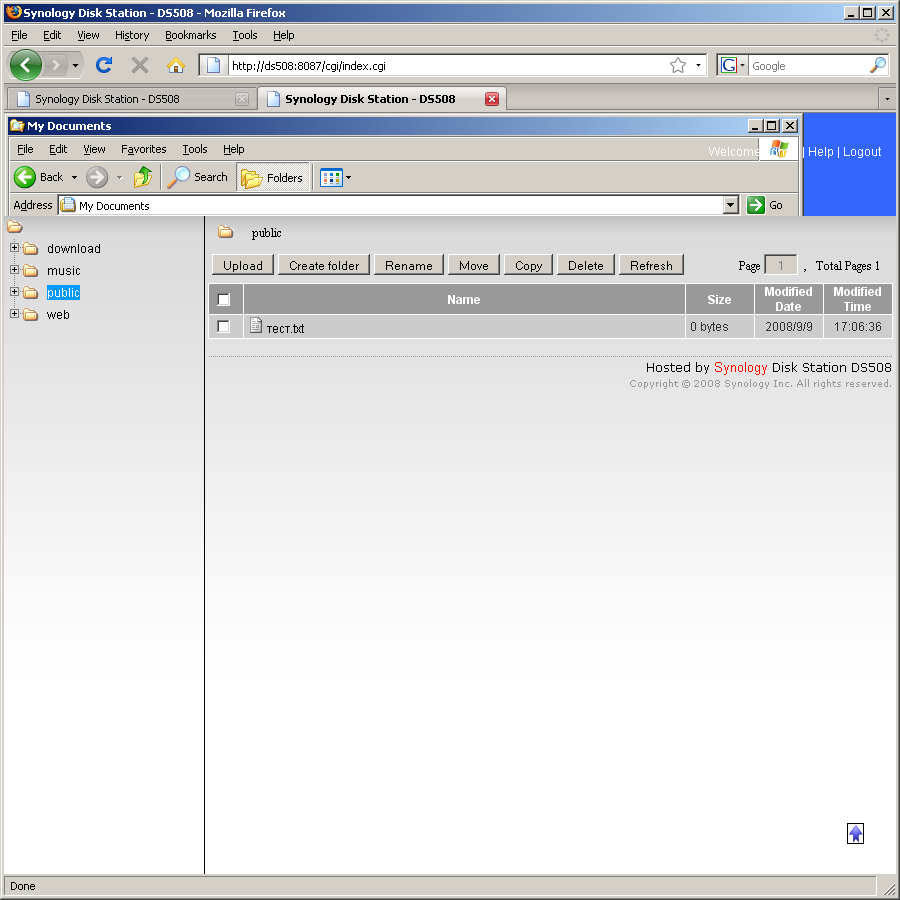
Task: Click the file name тест.txt
Action: [285, 328]
